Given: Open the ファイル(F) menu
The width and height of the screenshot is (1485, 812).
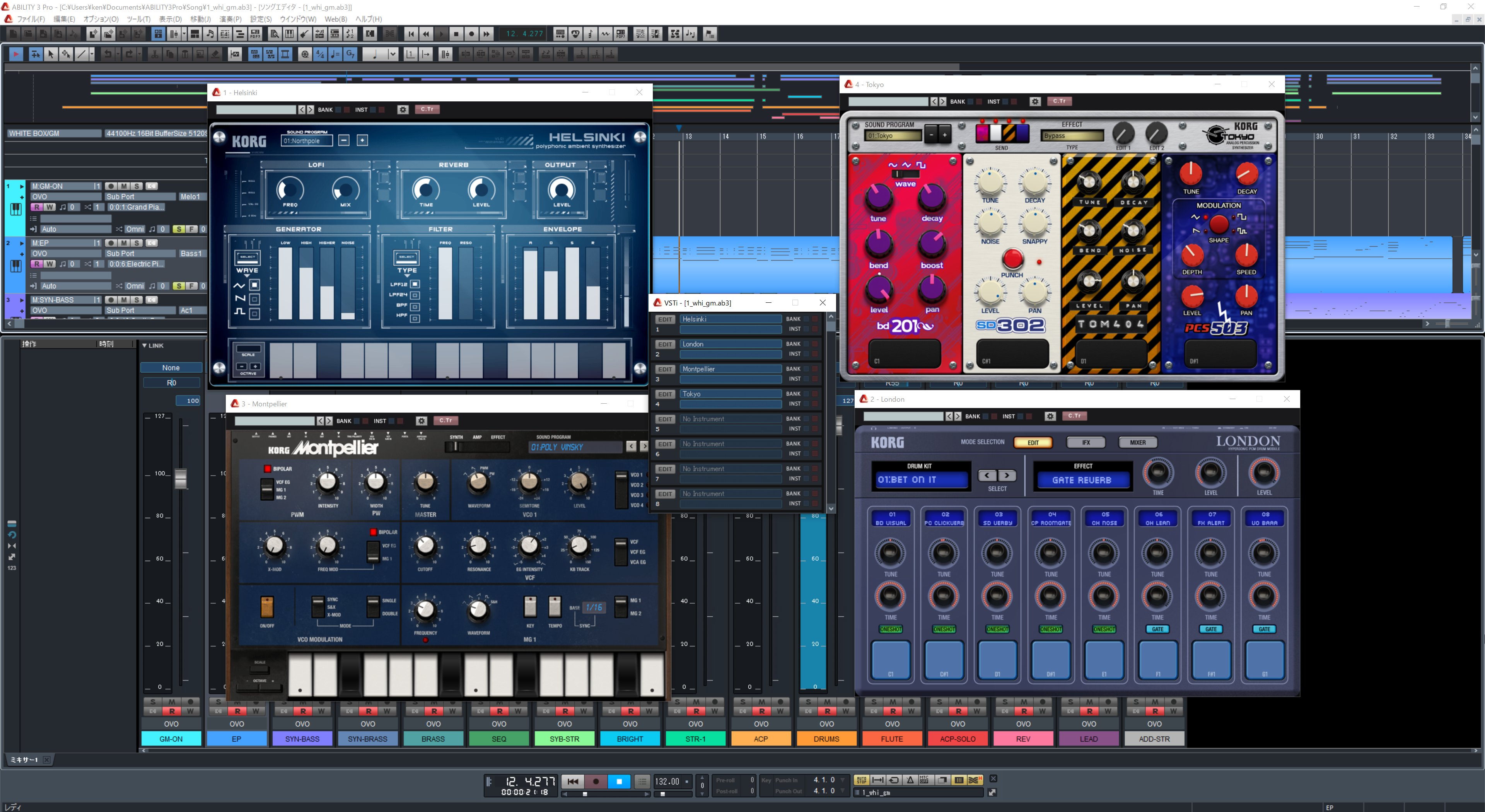Looking at the screenshot, I should click(31, 19).
